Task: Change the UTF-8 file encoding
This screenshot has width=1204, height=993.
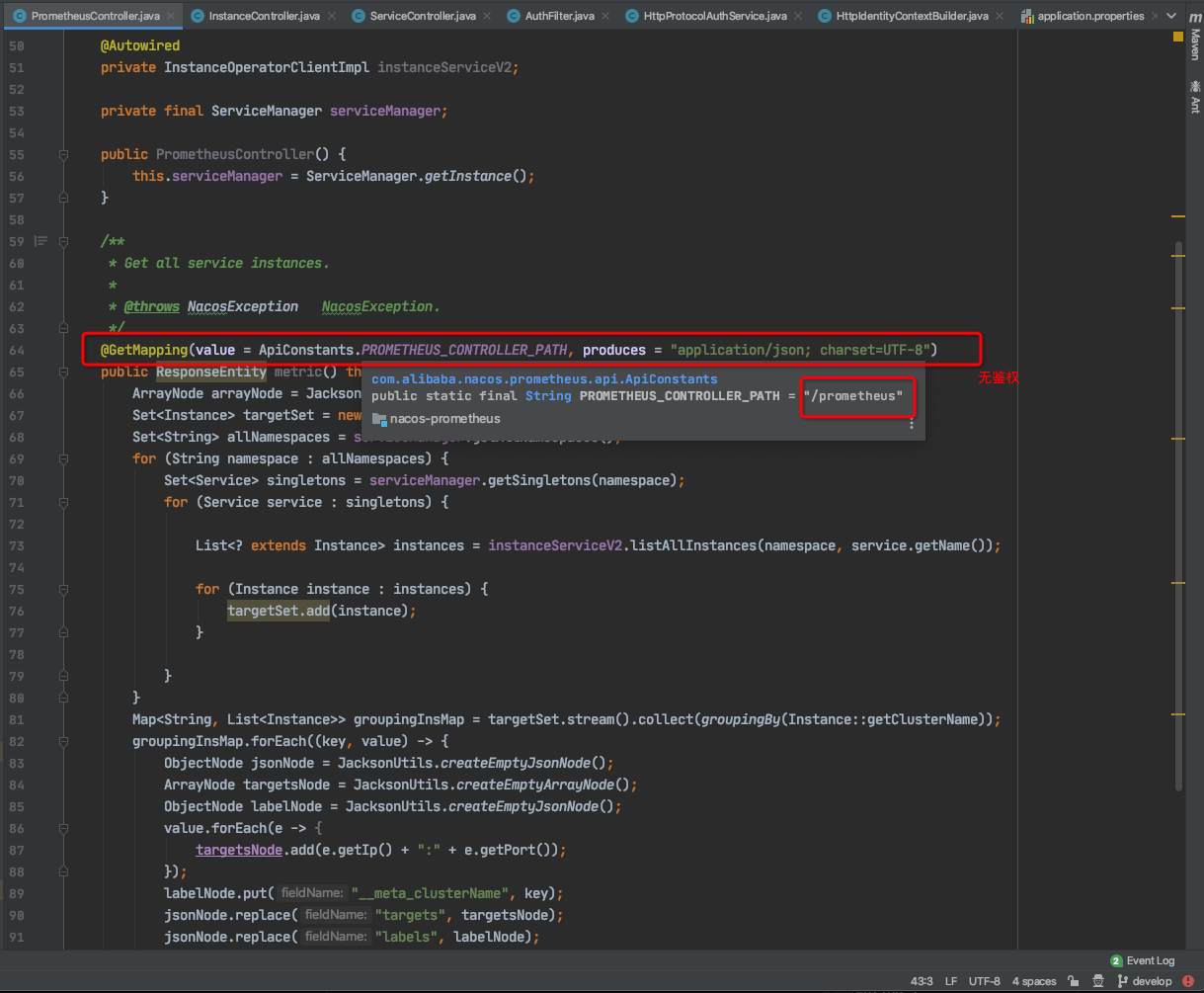Action: point(985,981)
